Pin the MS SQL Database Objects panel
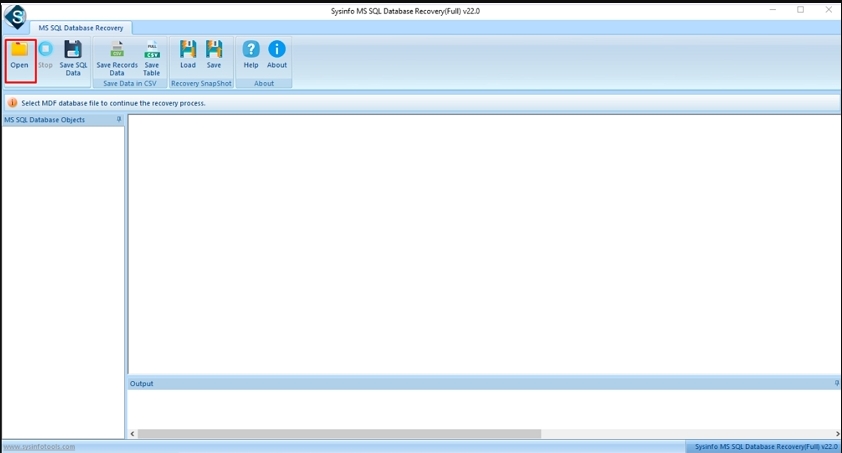The width and height of the screenshot is (842, 453). (119, 119)
